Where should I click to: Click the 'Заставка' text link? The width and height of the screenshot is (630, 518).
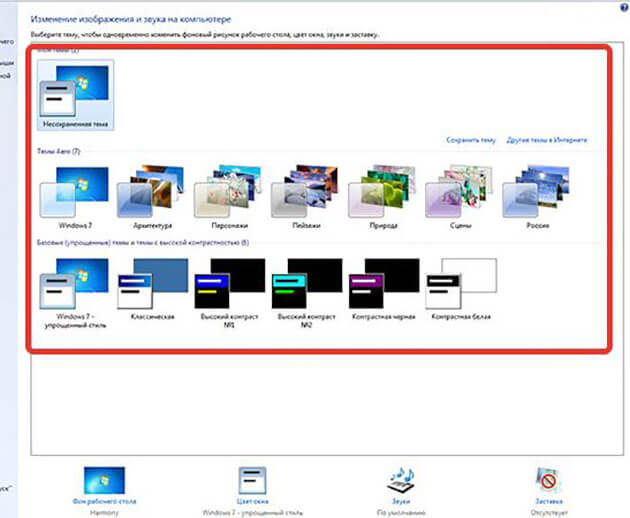[x=549, y=501]
